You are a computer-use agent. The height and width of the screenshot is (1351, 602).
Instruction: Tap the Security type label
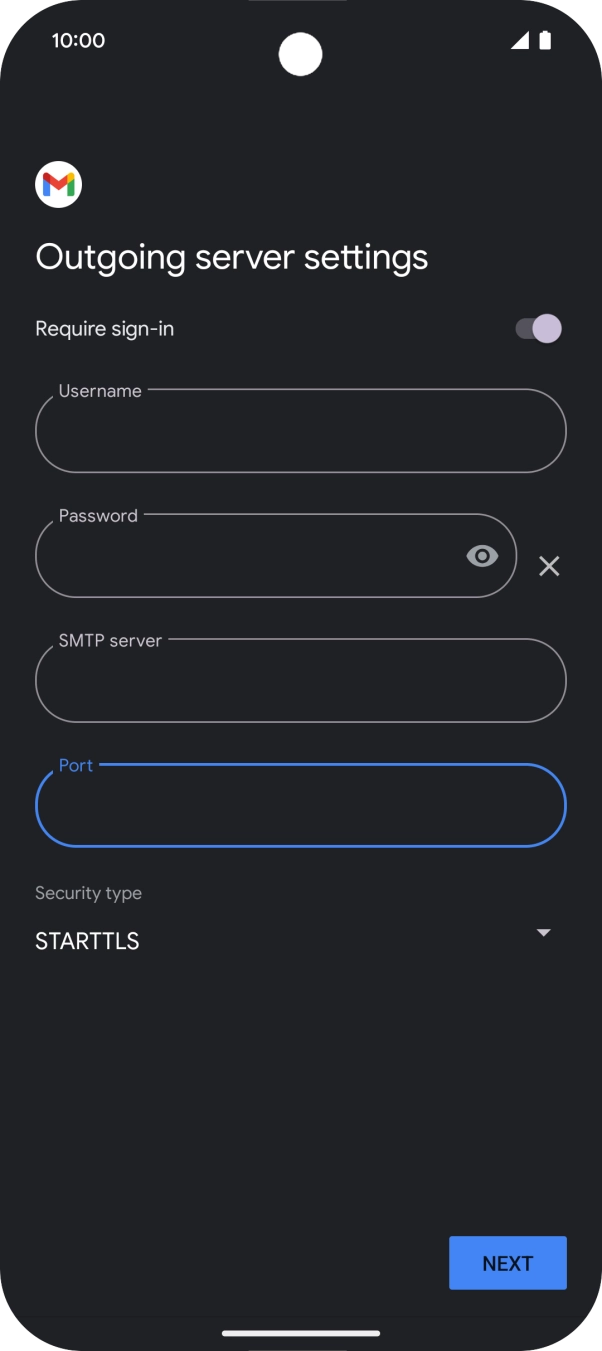[88, 893]
